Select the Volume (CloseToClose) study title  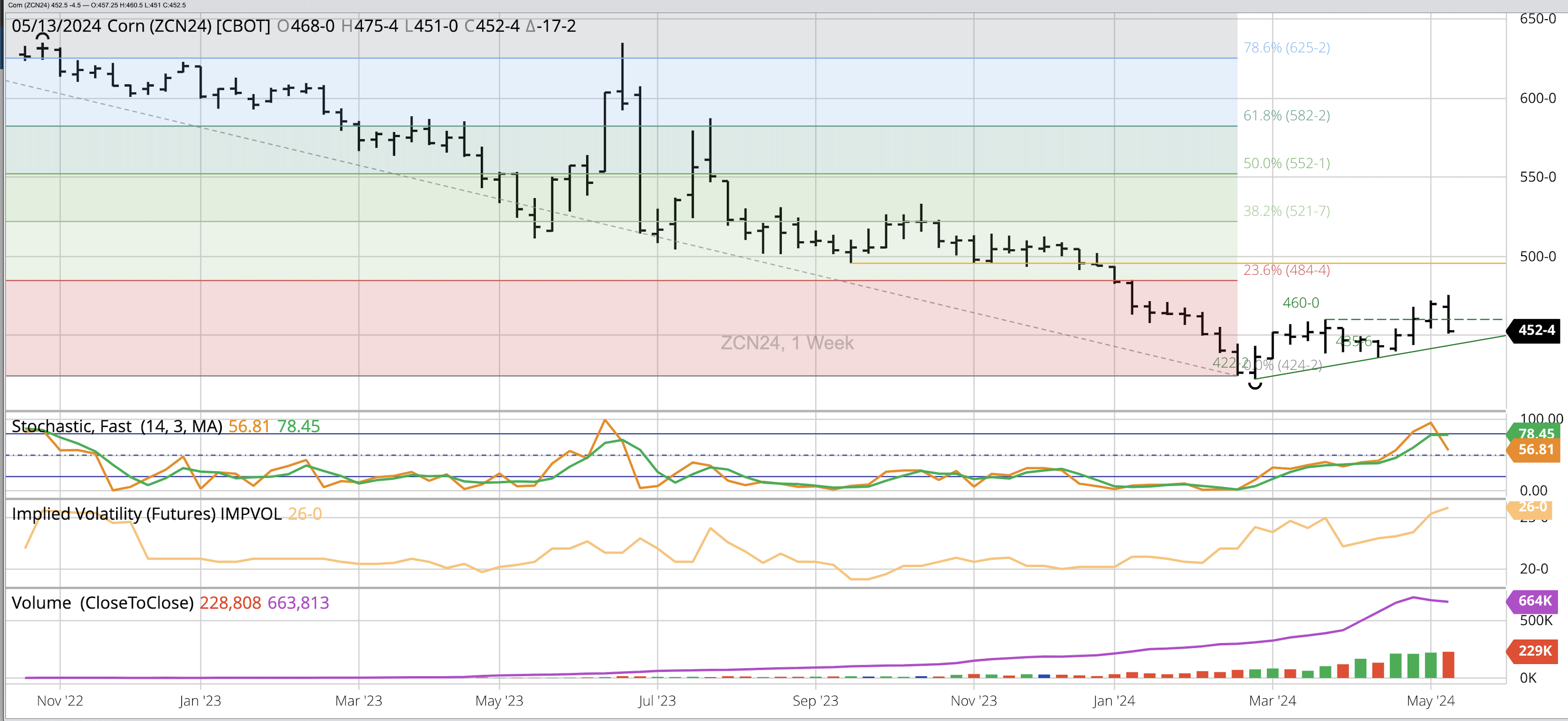click(x=102, y=603)
